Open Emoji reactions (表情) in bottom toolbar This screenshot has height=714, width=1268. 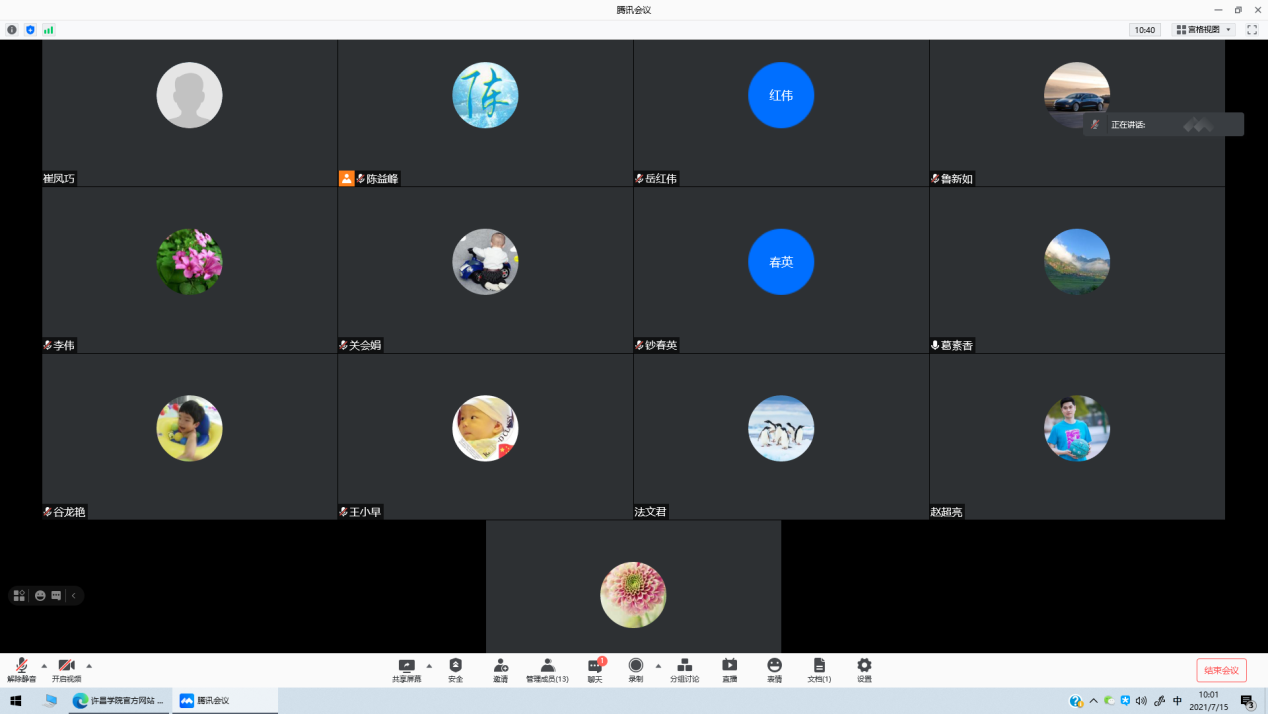coord(775,669)
